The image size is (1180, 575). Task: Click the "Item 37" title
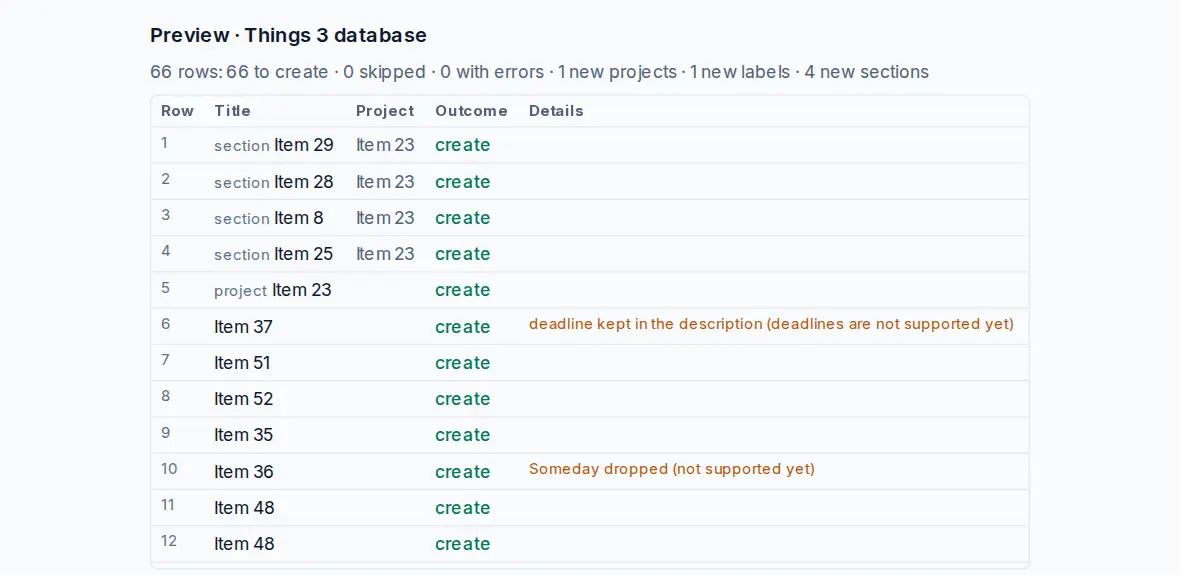pos(243,327)
